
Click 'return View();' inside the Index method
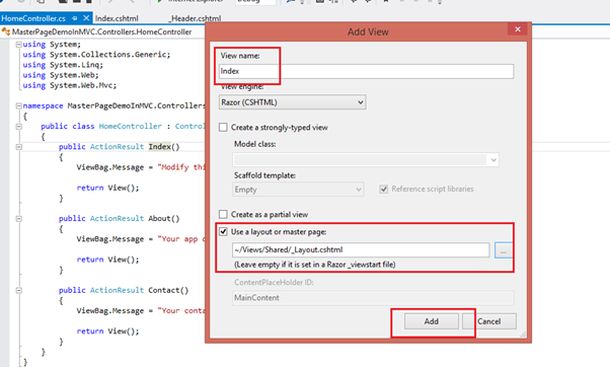point(108,188)
